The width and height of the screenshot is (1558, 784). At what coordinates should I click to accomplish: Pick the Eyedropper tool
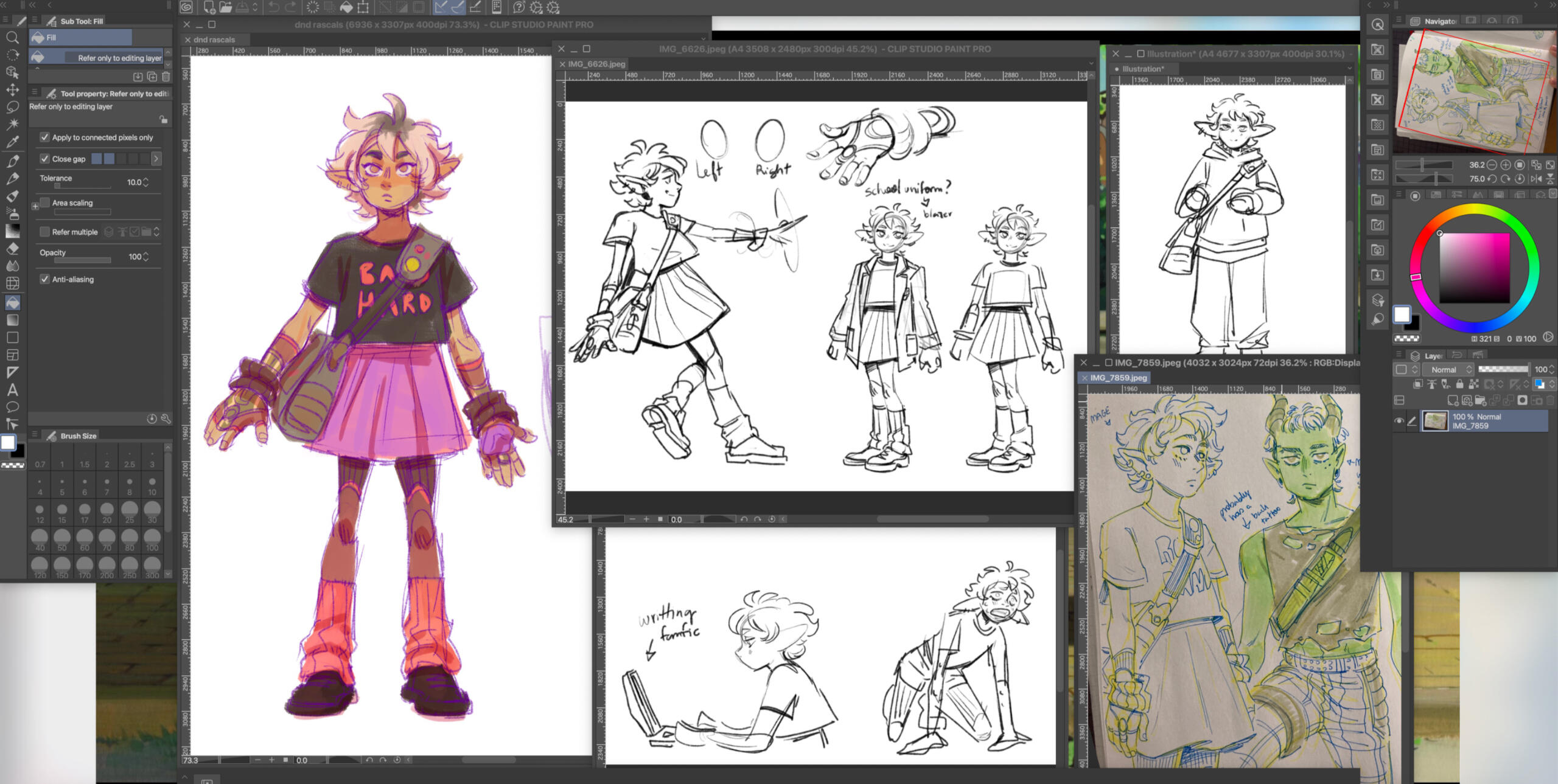tap(12, 142)
